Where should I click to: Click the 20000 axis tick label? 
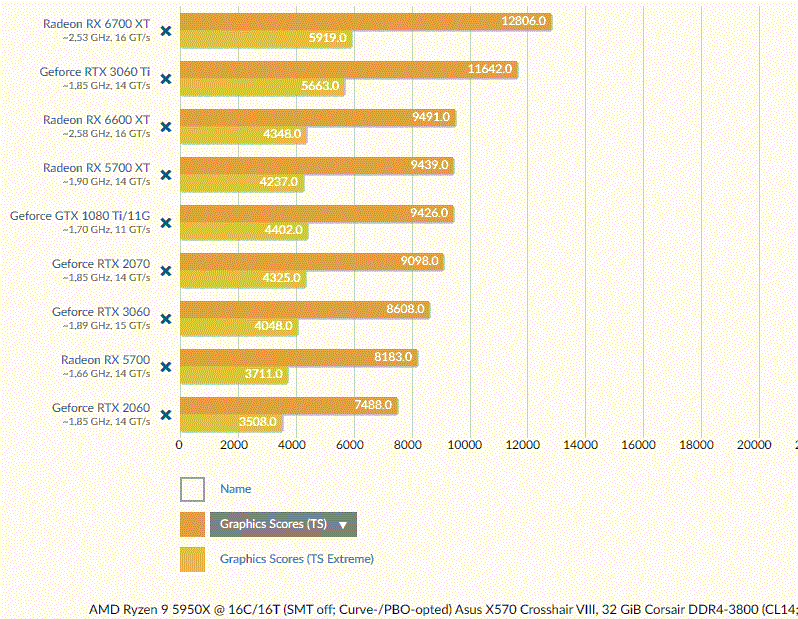click(754, 445)
